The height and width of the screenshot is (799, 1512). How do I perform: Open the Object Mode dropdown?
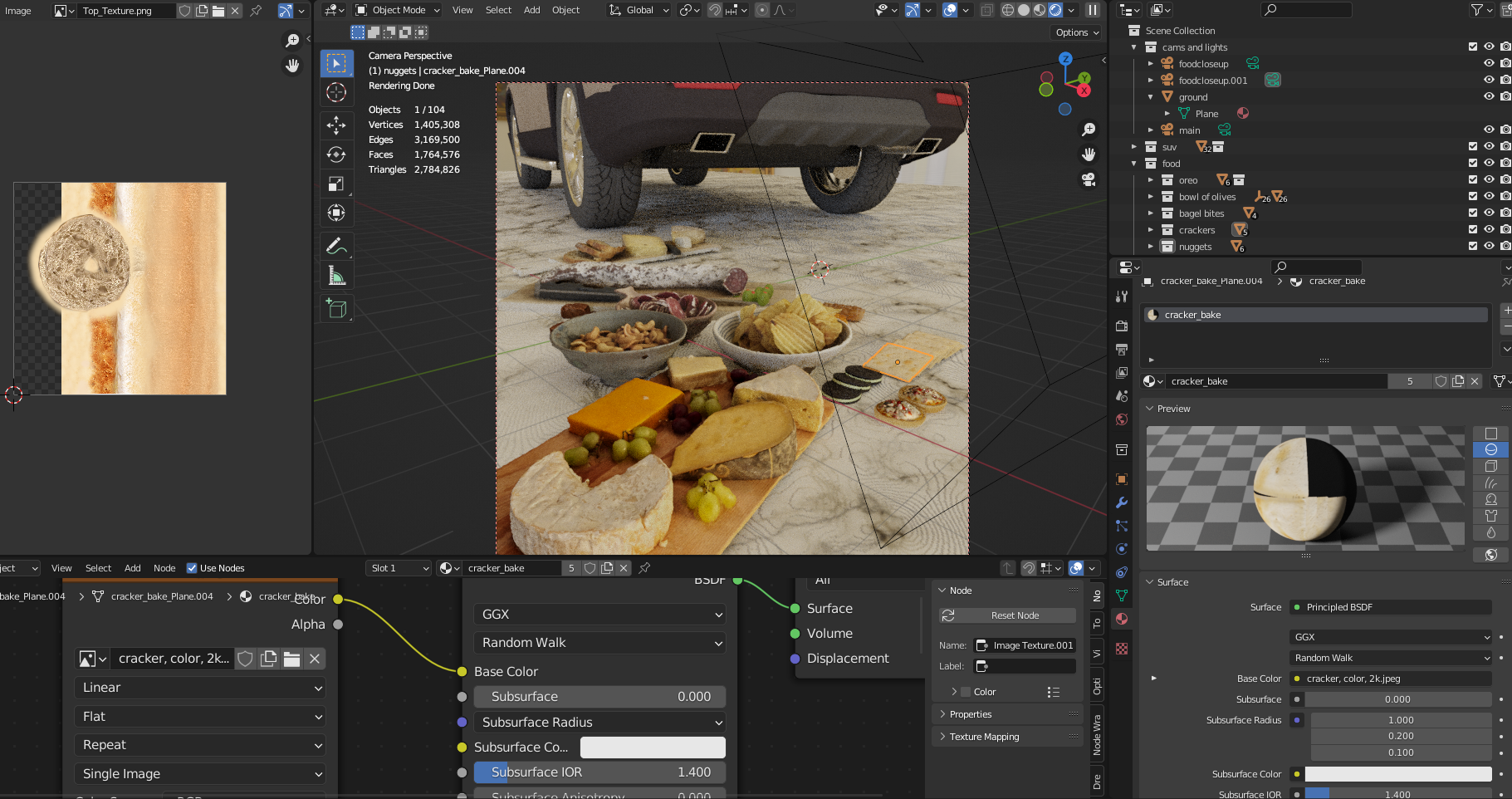398,10
